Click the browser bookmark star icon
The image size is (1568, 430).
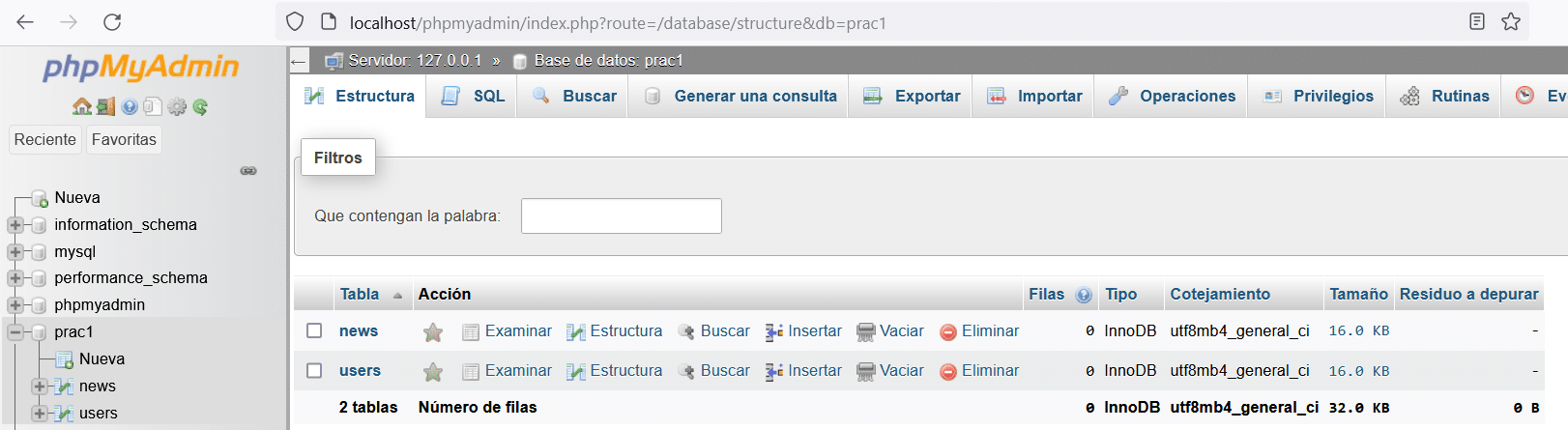pos(1511,22)
